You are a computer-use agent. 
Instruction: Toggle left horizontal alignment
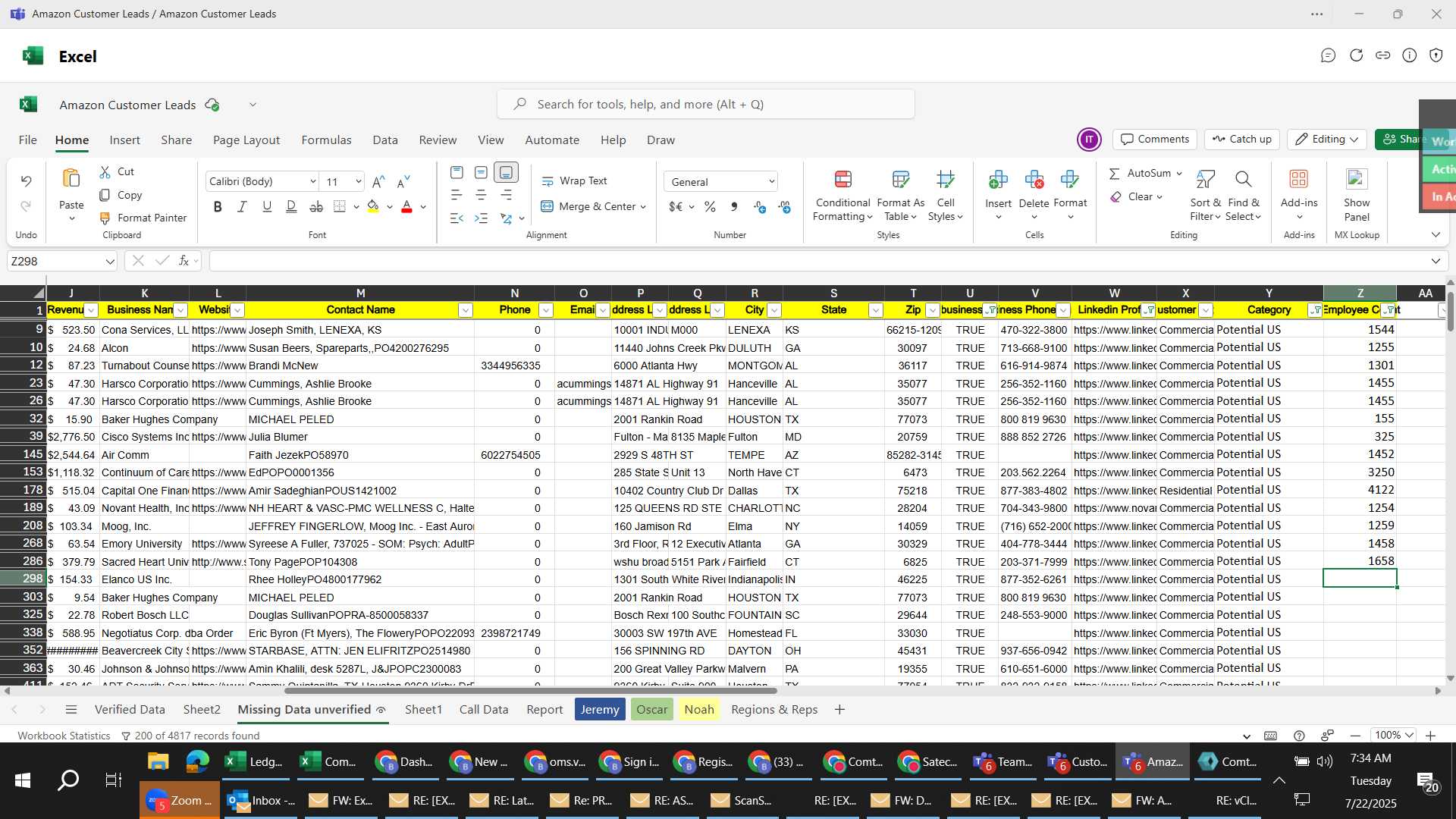click(457, 195)
